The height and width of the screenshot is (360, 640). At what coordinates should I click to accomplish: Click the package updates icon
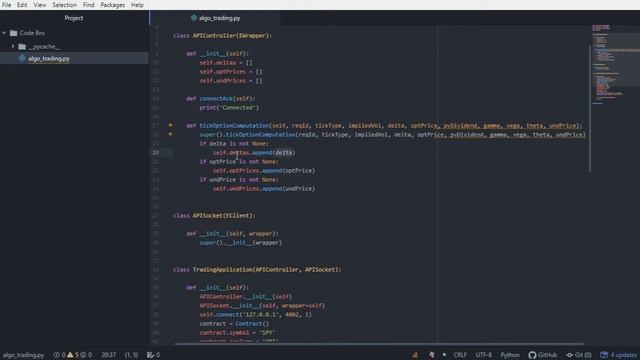tap(604, 355)
